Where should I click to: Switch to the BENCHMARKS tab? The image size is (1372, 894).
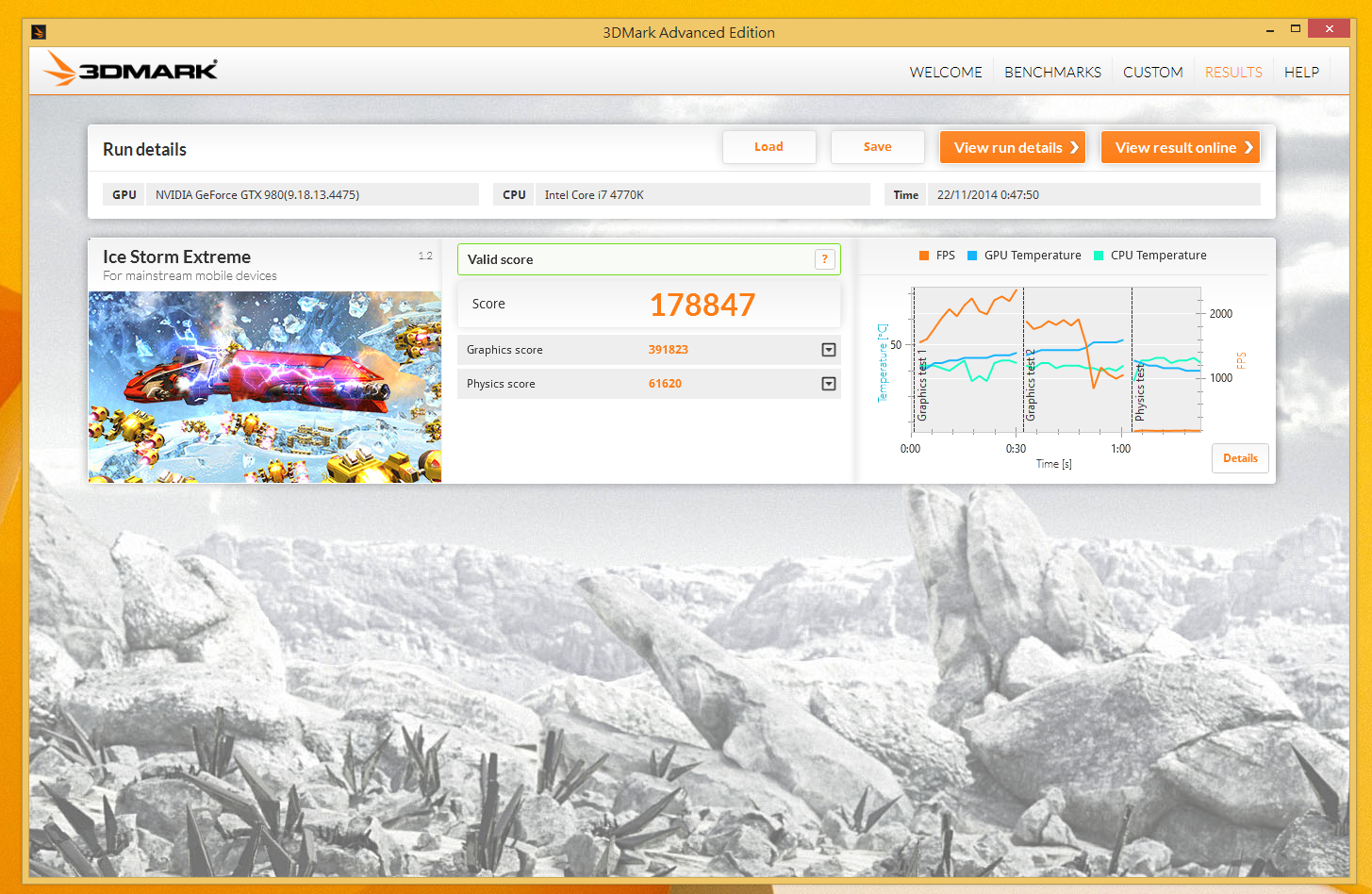tap(1052, 72)
